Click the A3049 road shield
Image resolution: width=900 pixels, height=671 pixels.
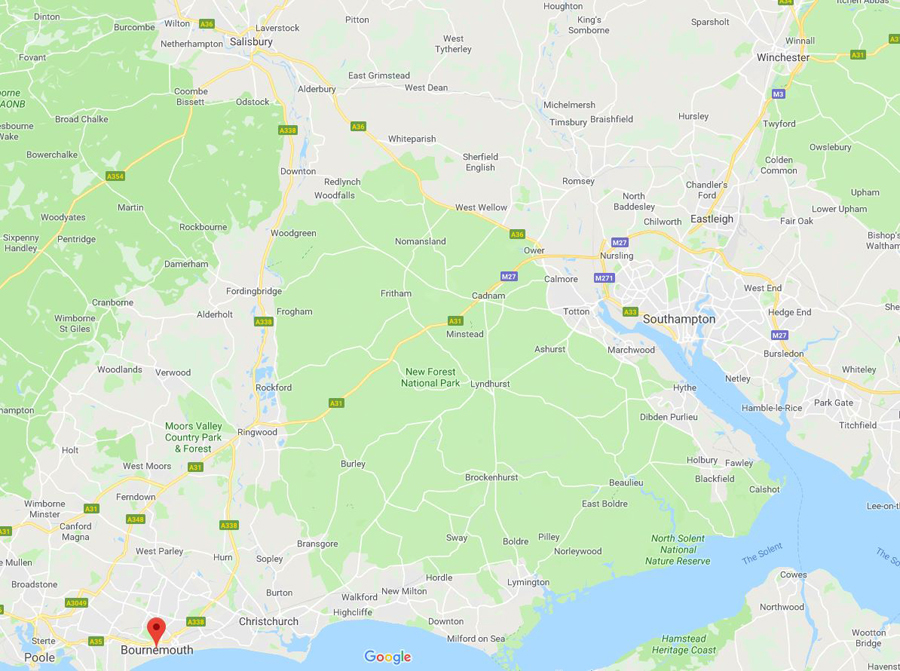pos(76,603)
